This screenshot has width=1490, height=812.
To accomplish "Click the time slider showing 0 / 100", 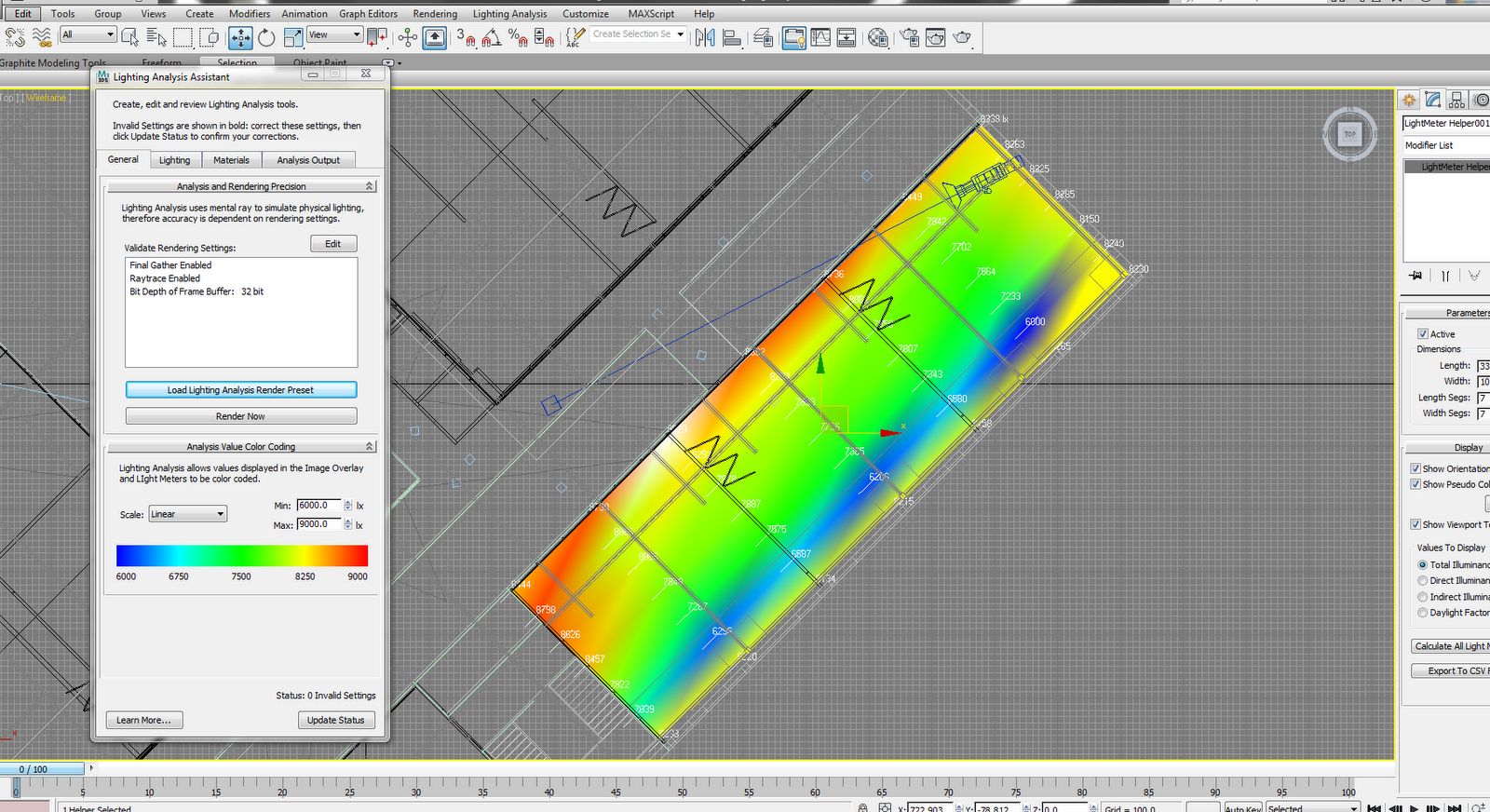I will (x=43, y=769).
